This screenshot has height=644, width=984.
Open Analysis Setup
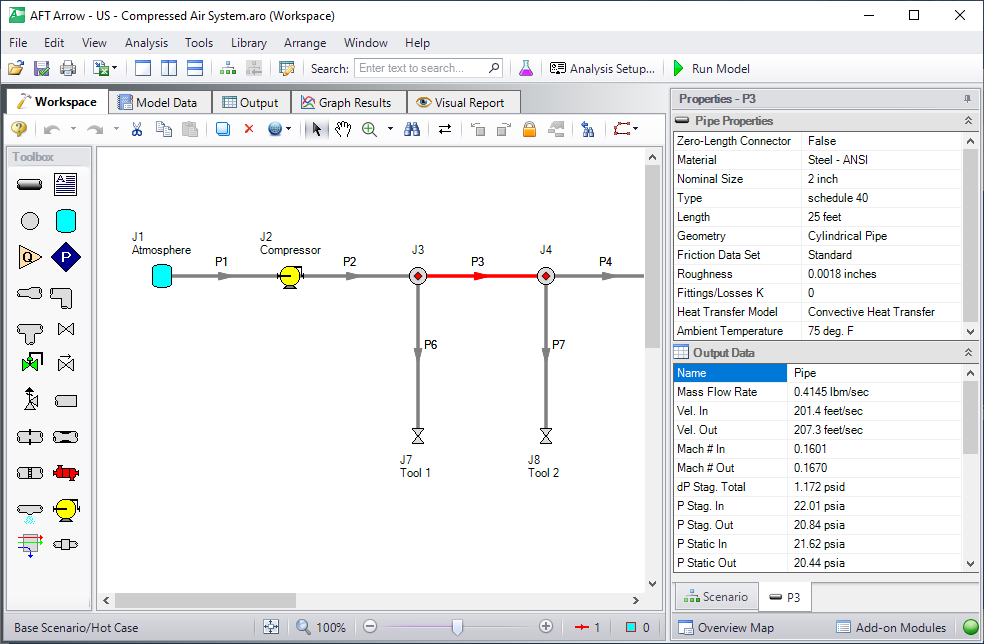(602, 68)
